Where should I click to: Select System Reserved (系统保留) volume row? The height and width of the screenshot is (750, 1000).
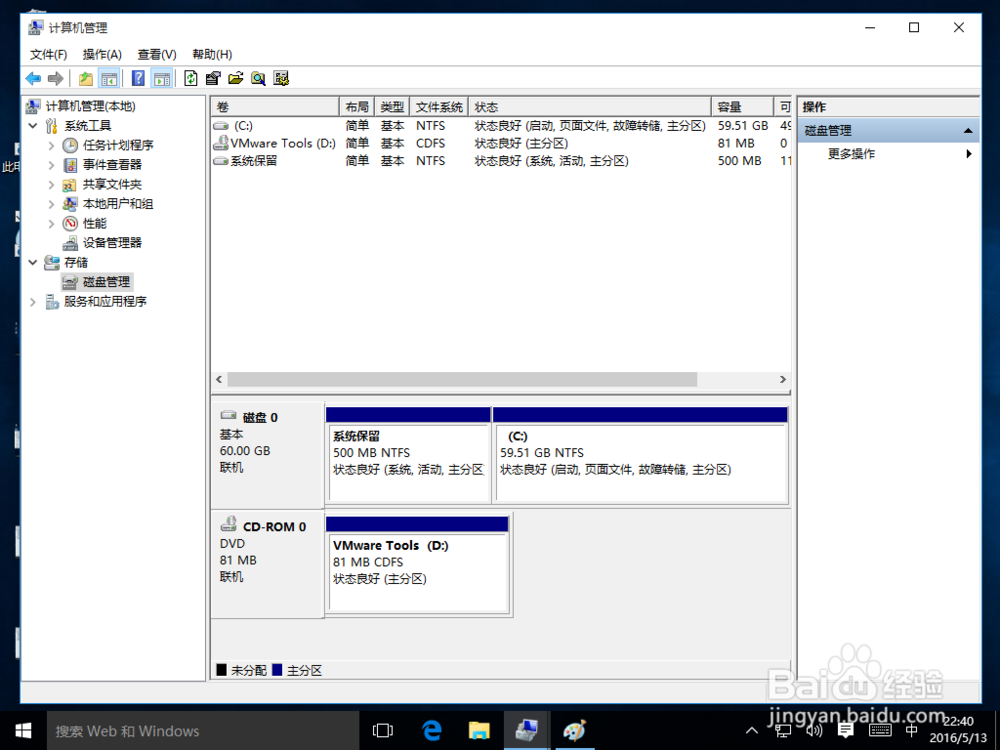[501, 161]
